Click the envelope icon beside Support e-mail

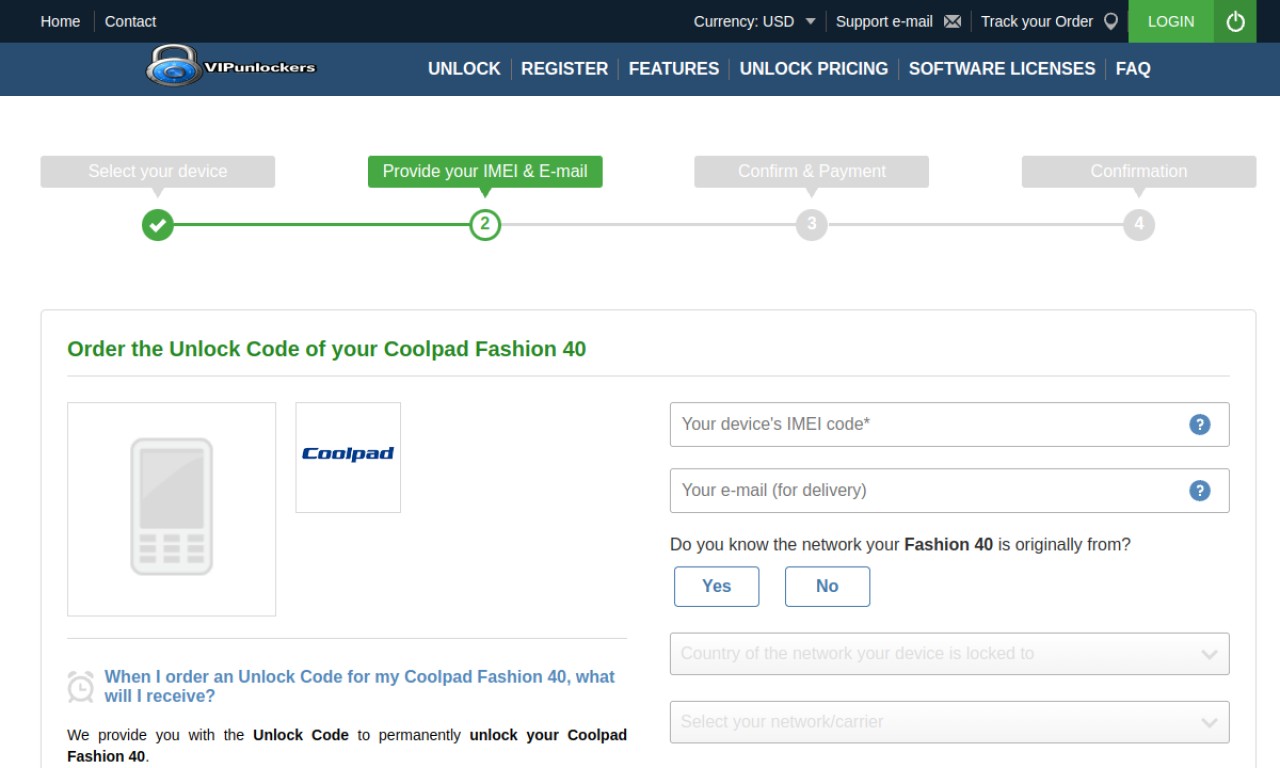[x=952, y=21]
